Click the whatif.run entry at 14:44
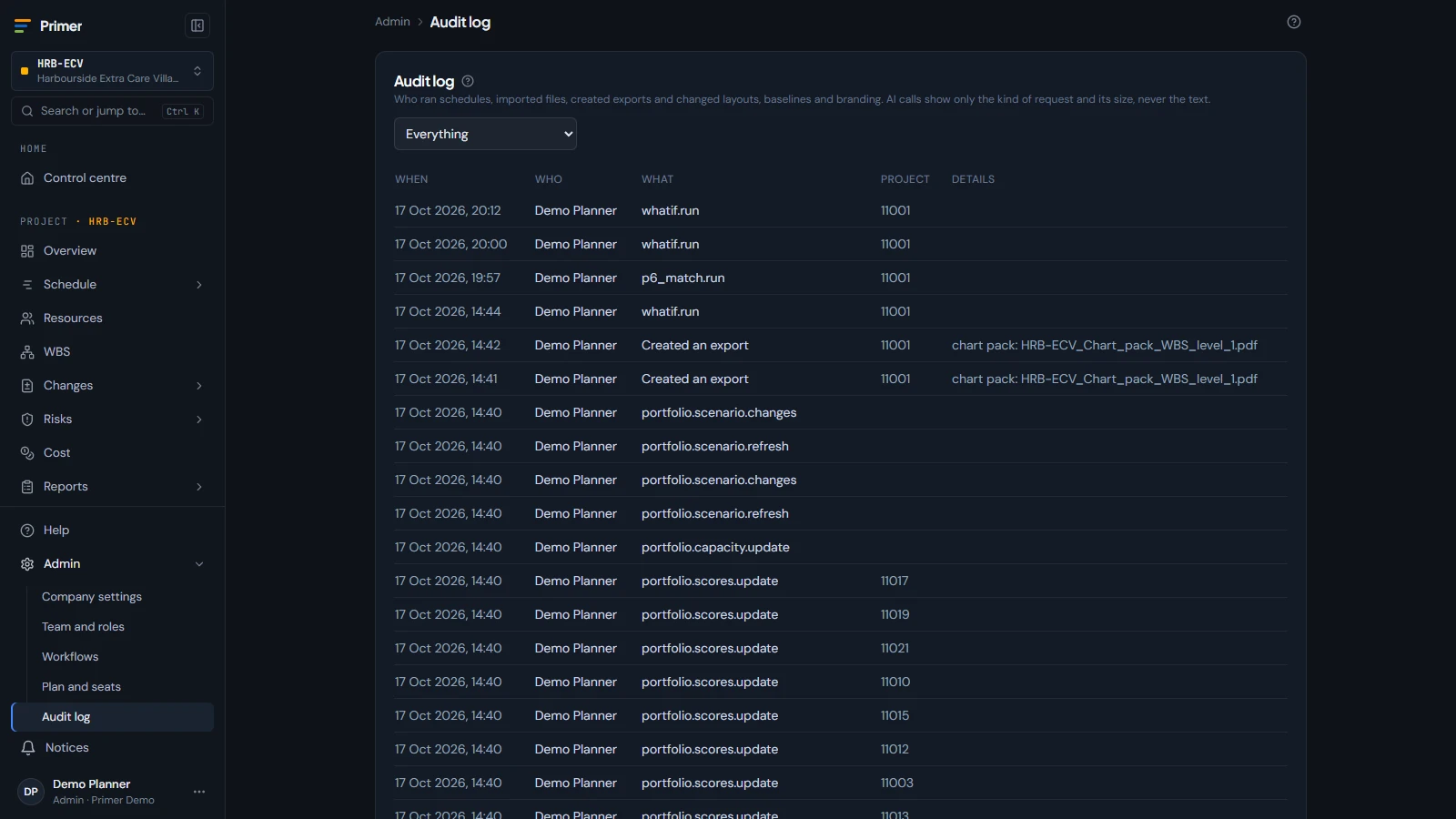Viewport: 1456px width, 819px height. pyautogui.click(x=671, y=312)
